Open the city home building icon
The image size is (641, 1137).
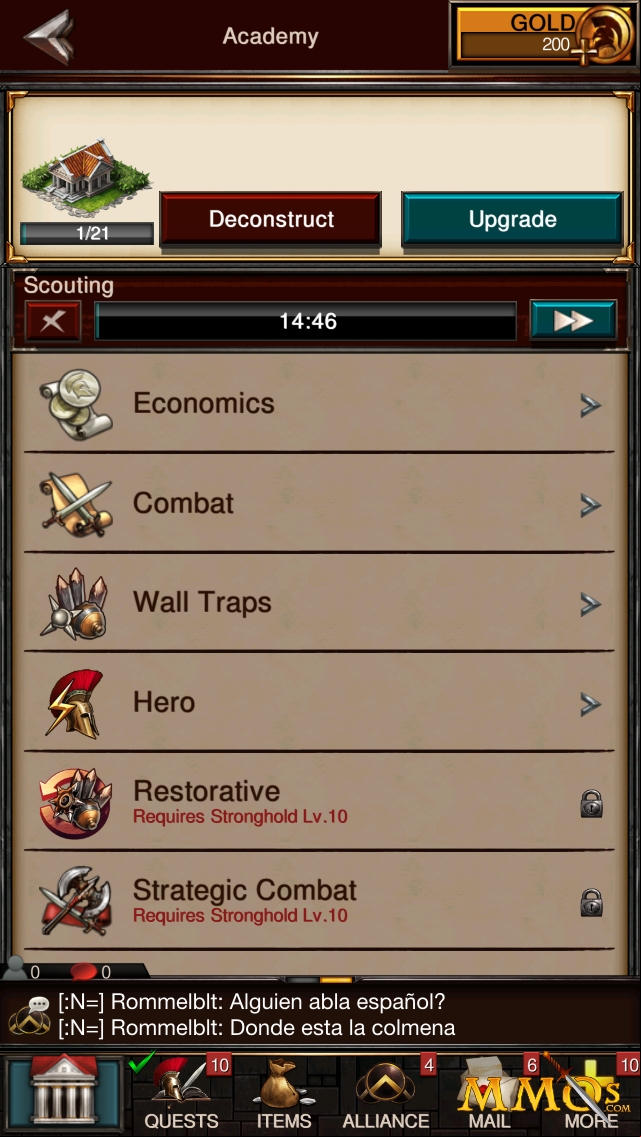[65, 1093]
